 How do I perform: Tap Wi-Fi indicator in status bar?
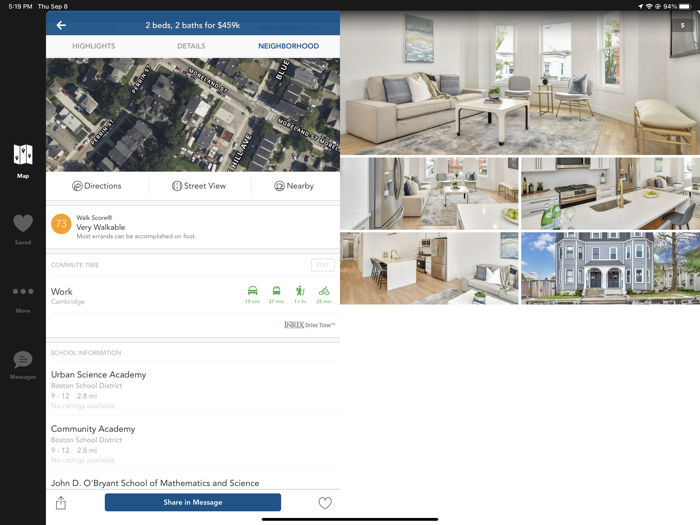[649, 6]
